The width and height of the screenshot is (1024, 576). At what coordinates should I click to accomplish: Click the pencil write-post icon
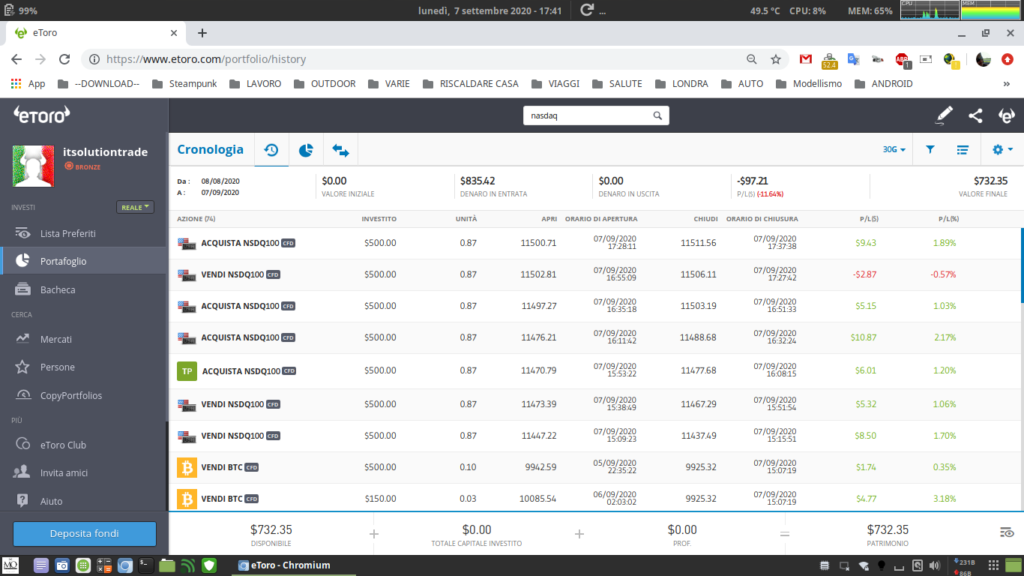pos(943,116)
